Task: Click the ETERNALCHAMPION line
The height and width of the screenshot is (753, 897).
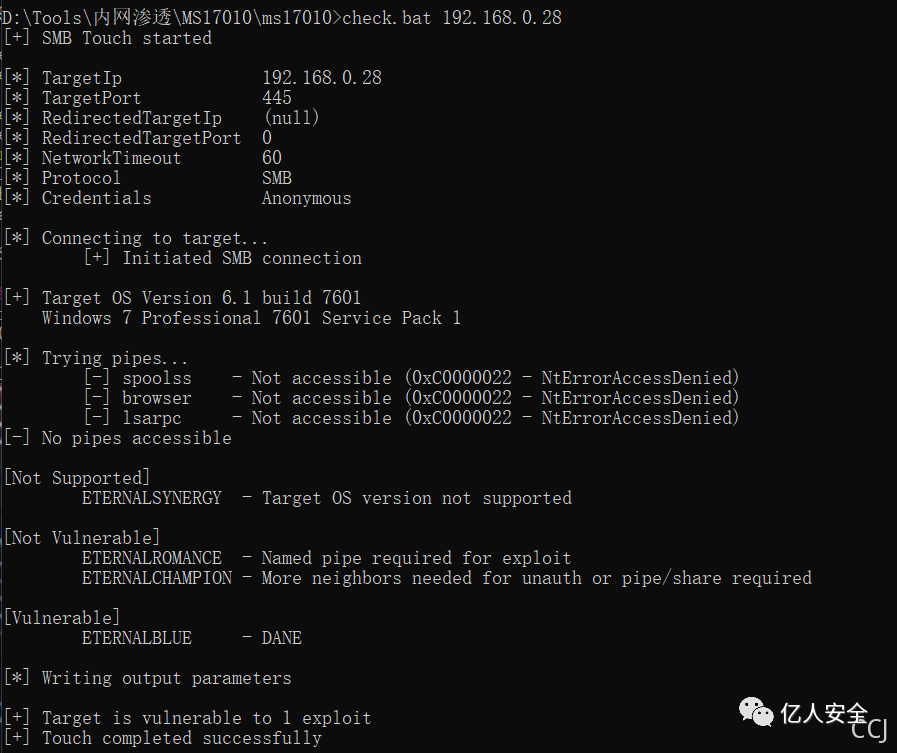Action: [x=447, y=578]
